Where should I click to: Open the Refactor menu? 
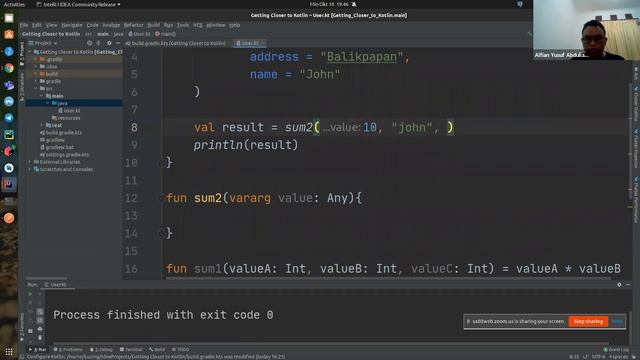[133, 25]
